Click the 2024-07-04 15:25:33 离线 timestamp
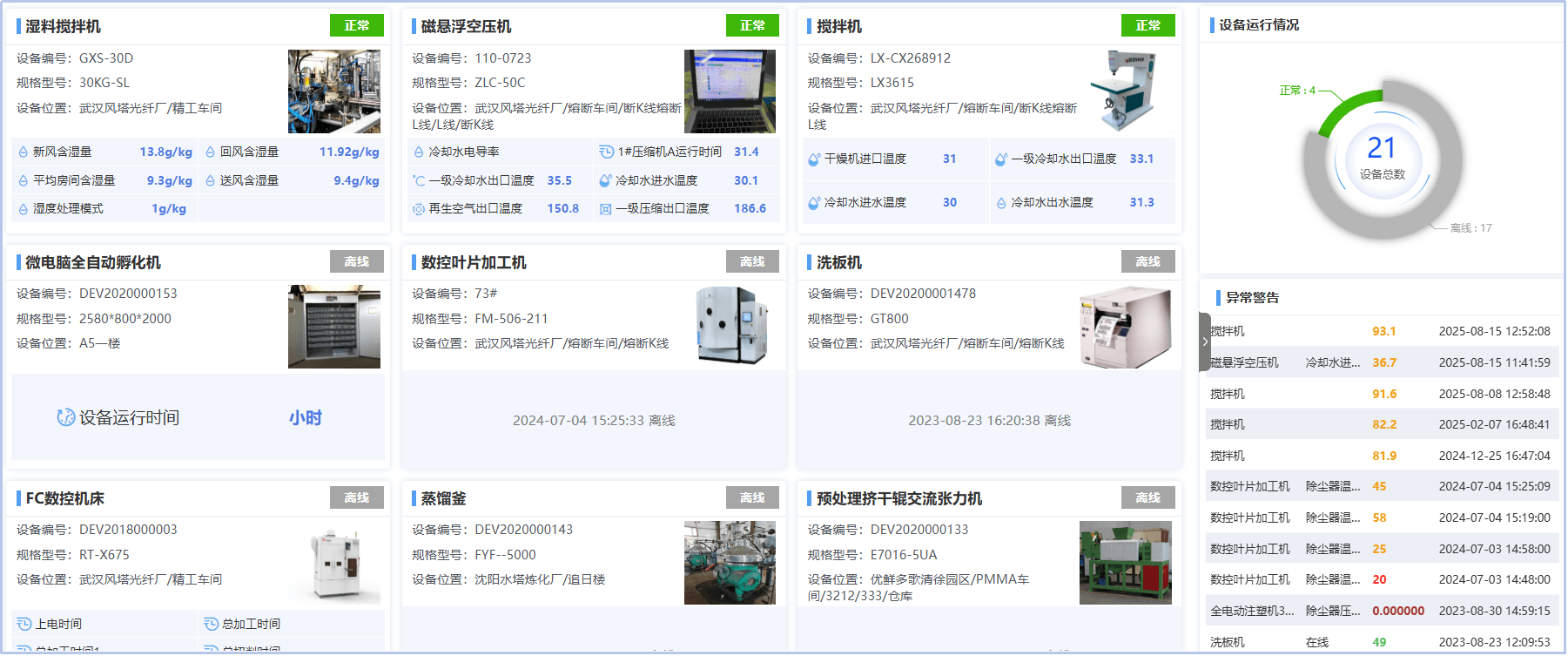Screen dimensions: 1568x656 (594, 421)
